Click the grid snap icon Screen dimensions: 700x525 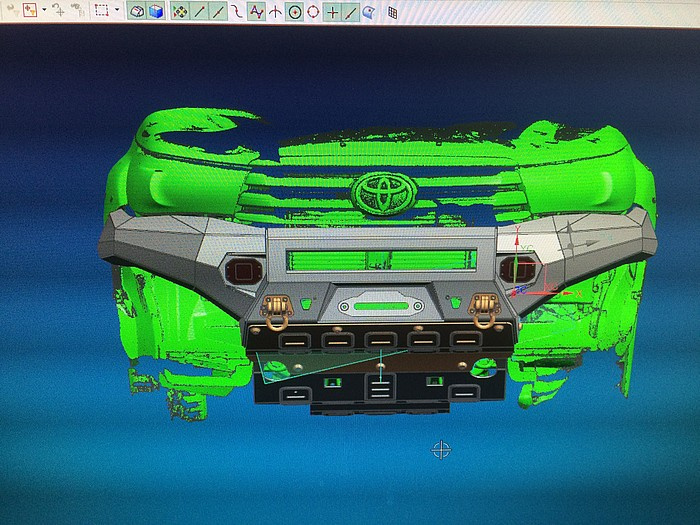pos(392,13)
